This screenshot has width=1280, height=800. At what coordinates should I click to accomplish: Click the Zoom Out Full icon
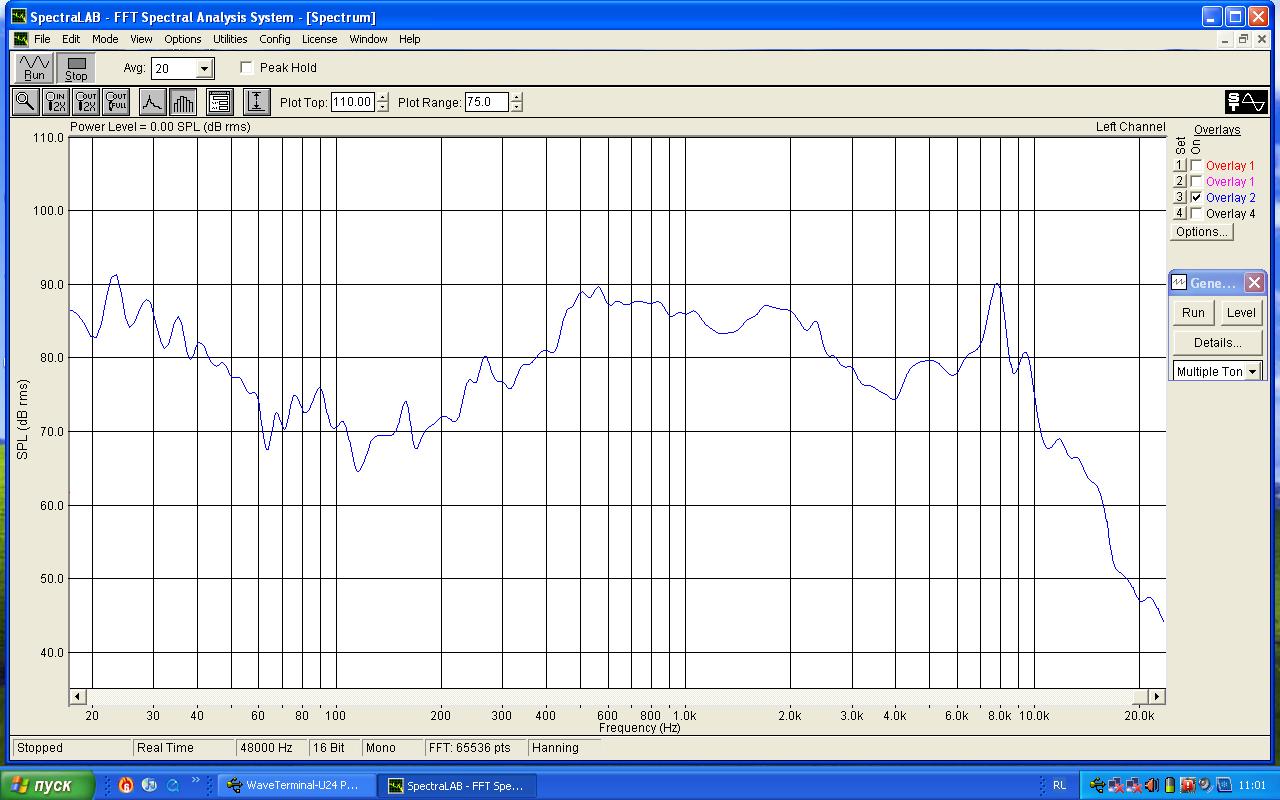117,102
